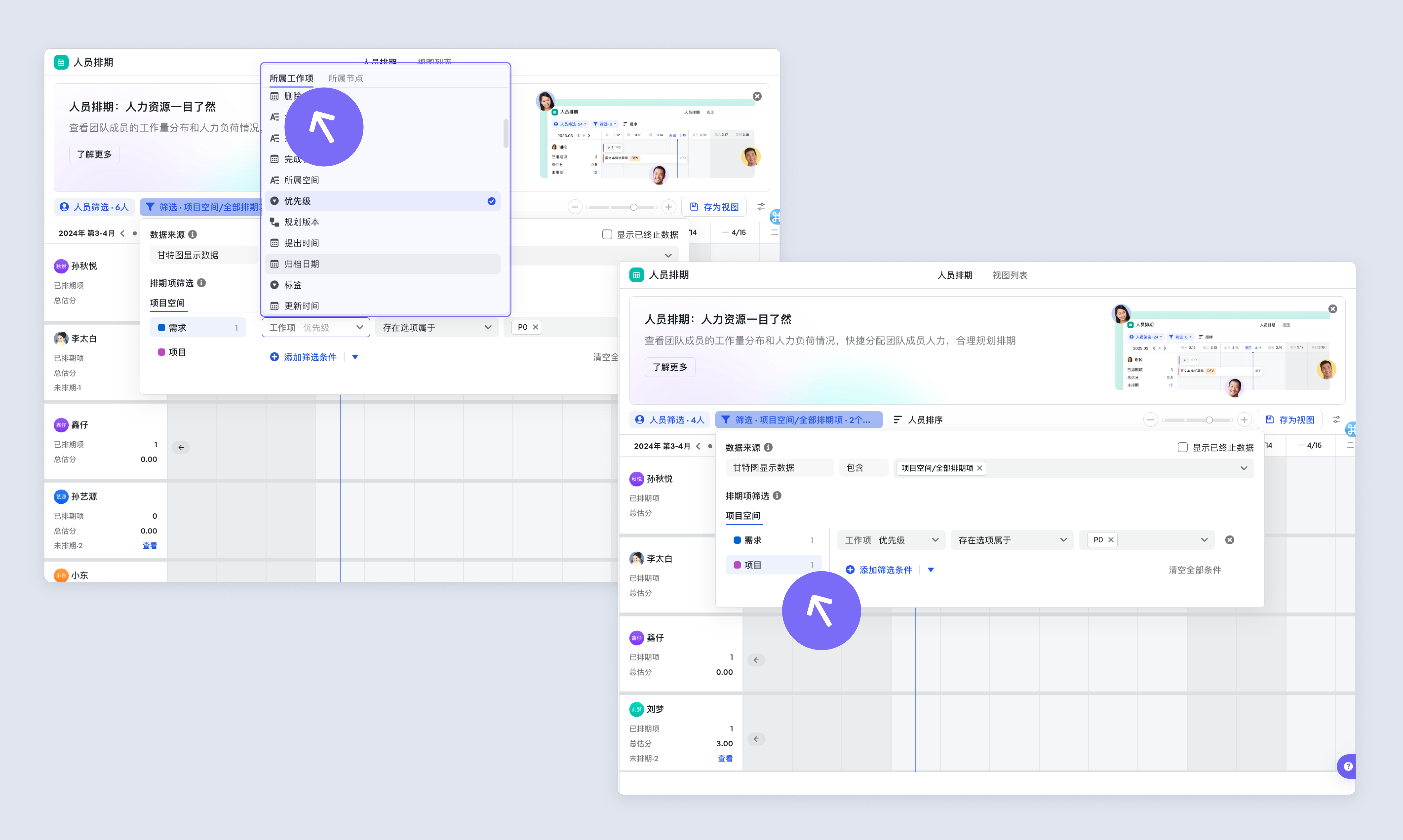The image size is (1403, 840).
Task: Select the 人员排期 tab in the front window
Action: (x=955, y=275)
